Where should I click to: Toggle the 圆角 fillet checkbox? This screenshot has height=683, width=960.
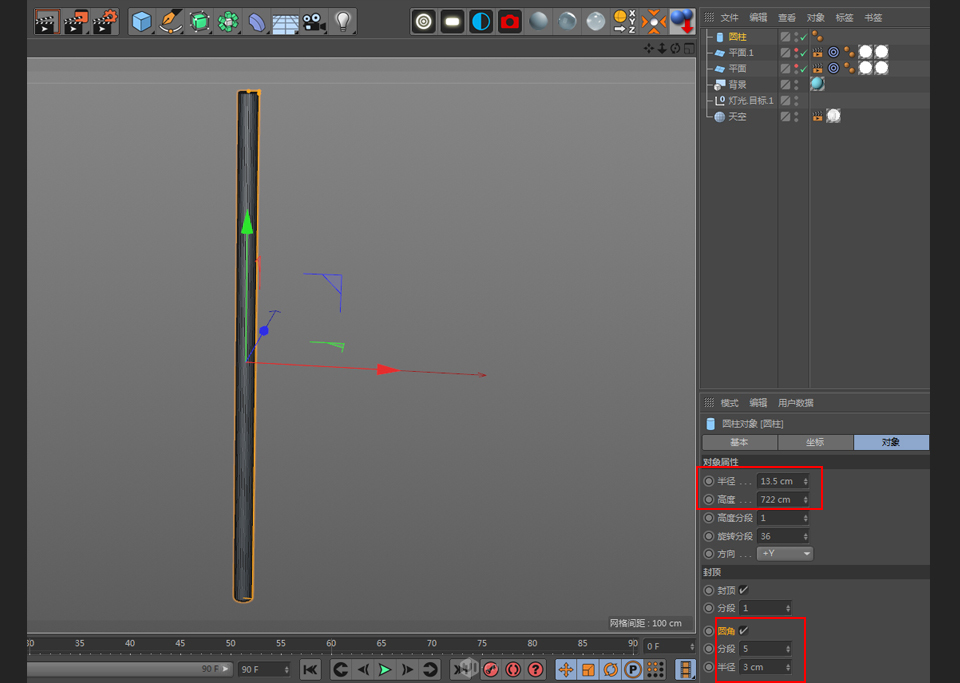pos(744,631)
